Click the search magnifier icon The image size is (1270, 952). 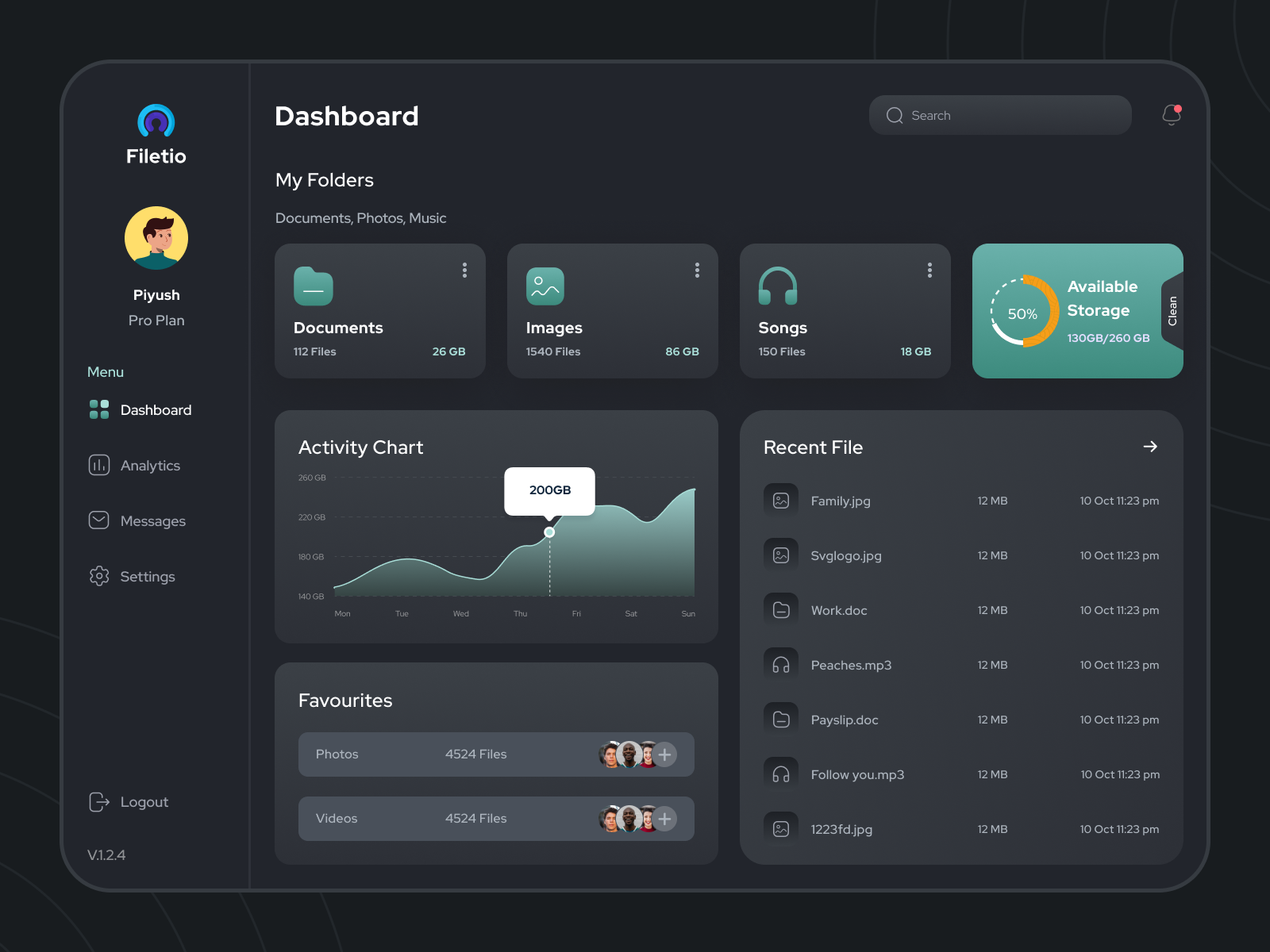(895, 116)
